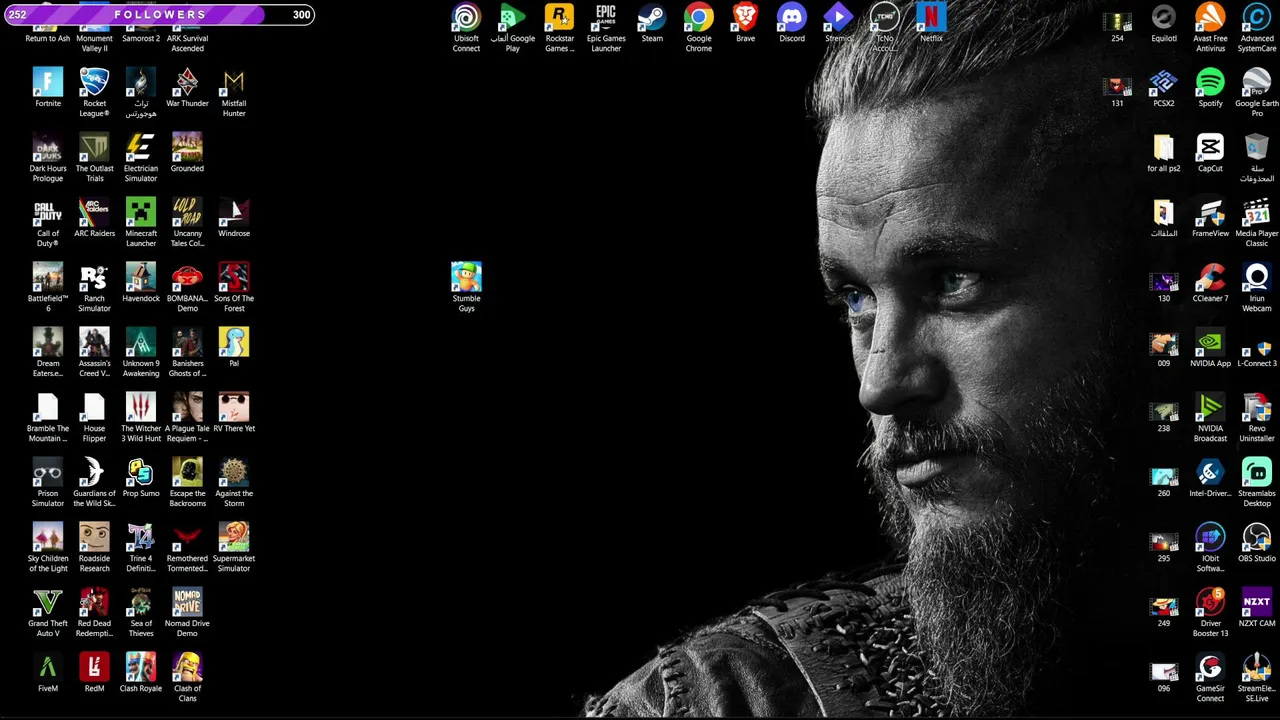Viewport: 1280px width, 720px height.
Task: Select the video file named 254
Action: point(1117,22)
